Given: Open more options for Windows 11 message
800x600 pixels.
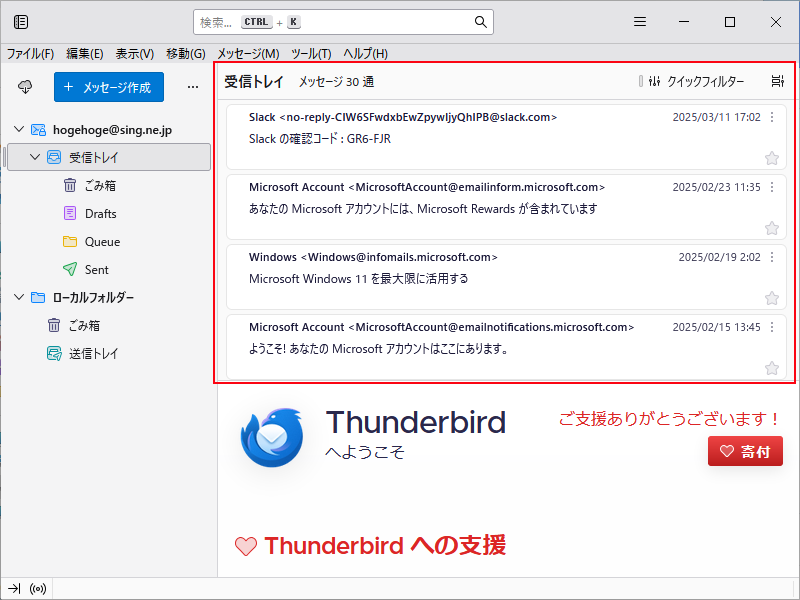Looking at the screenshot, I should 772,257.
